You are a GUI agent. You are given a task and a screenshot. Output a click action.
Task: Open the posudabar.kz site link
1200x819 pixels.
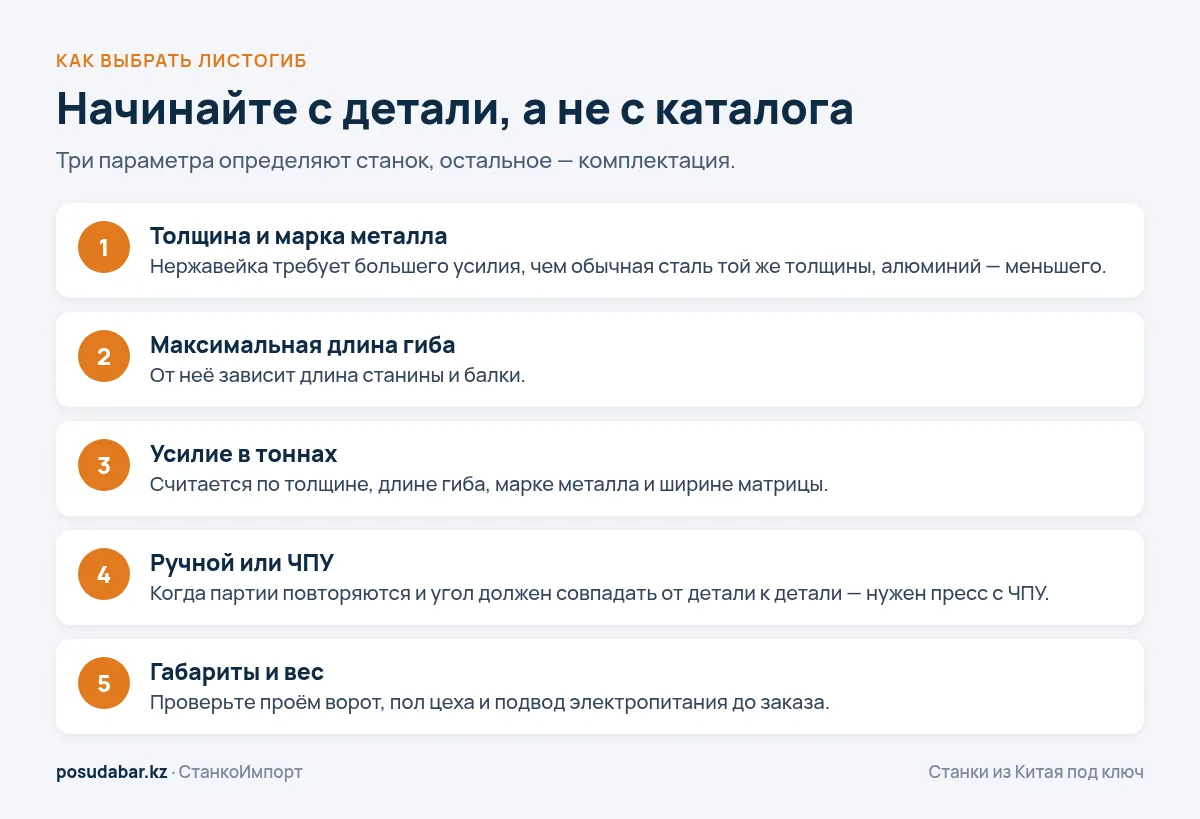click(x=112, y=772)
